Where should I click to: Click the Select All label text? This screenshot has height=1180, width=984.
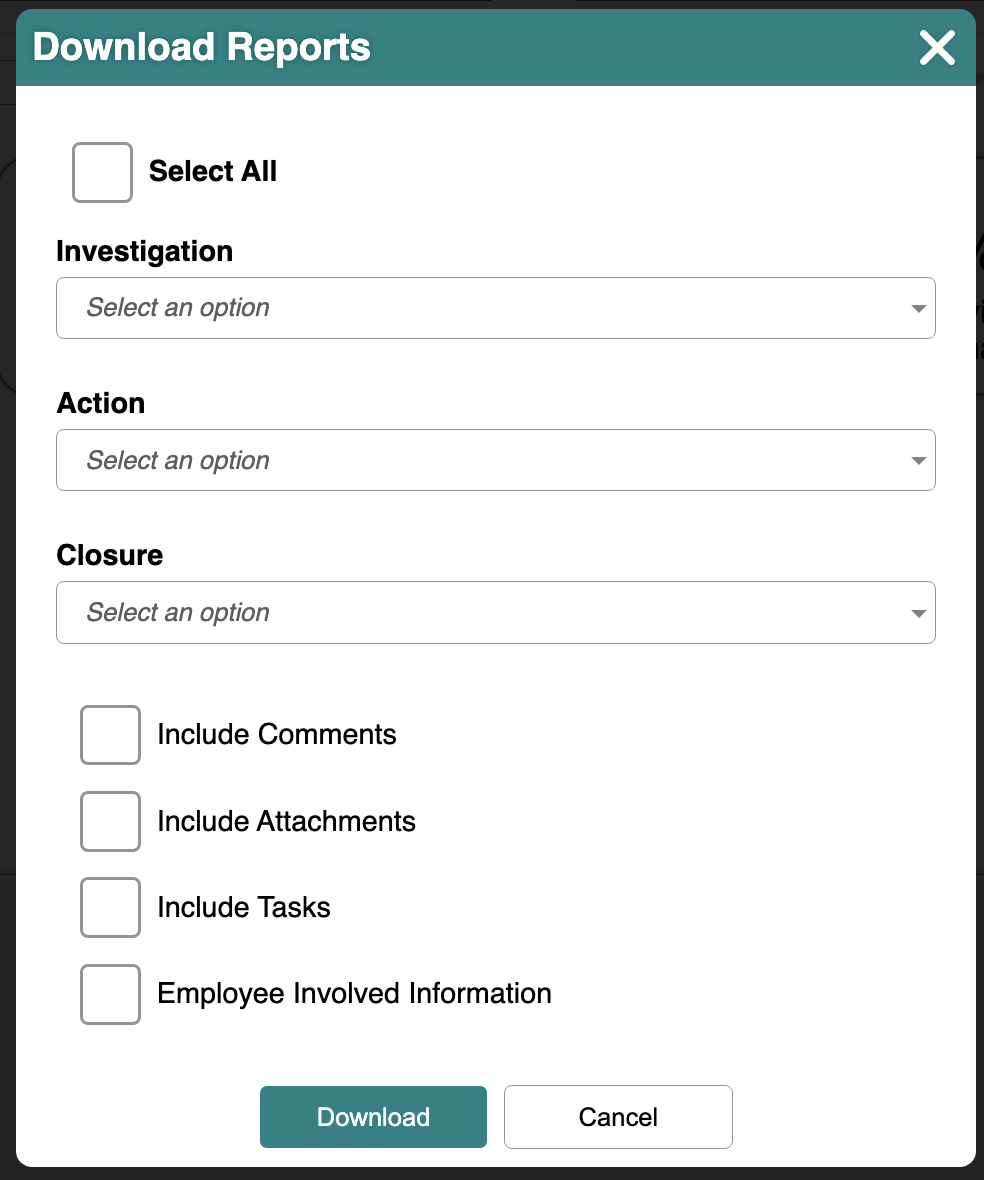click(213, 172)
